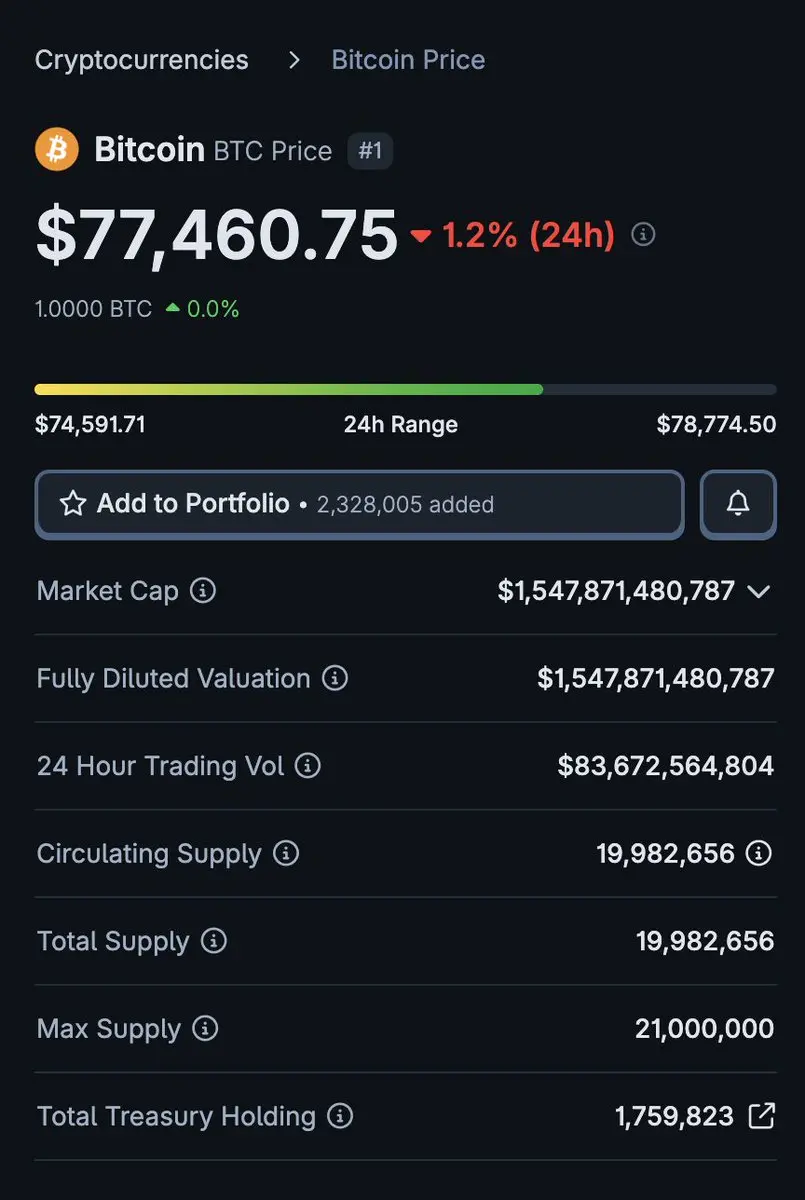Click the Market Cap info icon

point(203,591)
